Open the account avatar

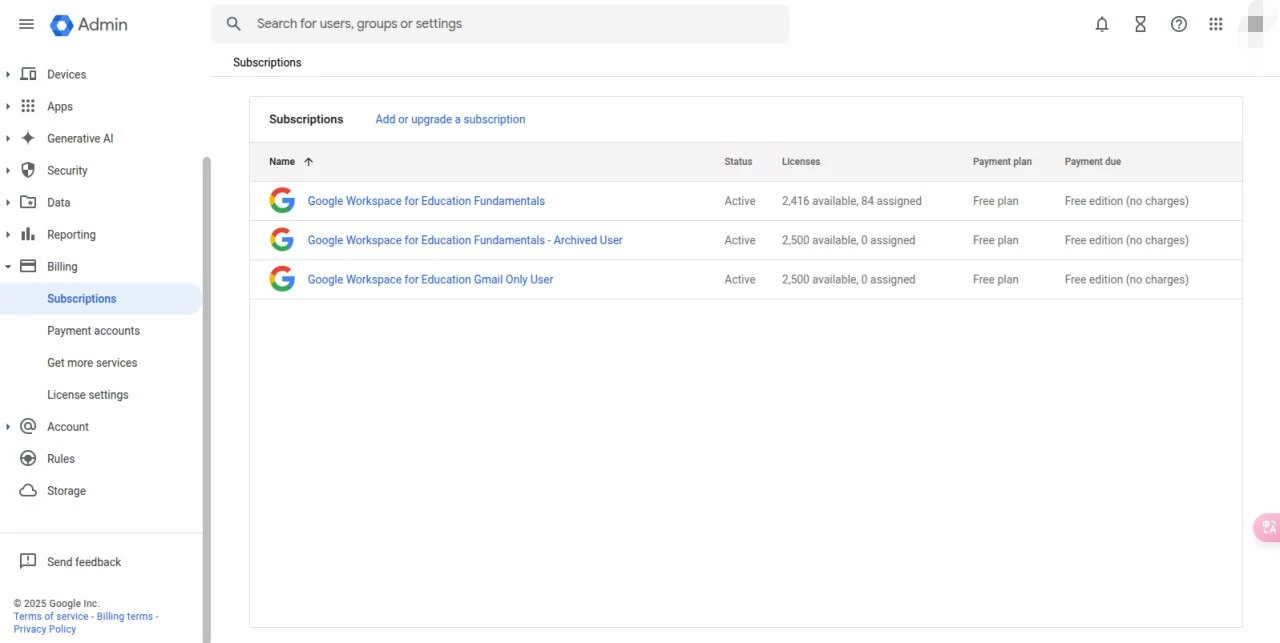(1256, 24)
